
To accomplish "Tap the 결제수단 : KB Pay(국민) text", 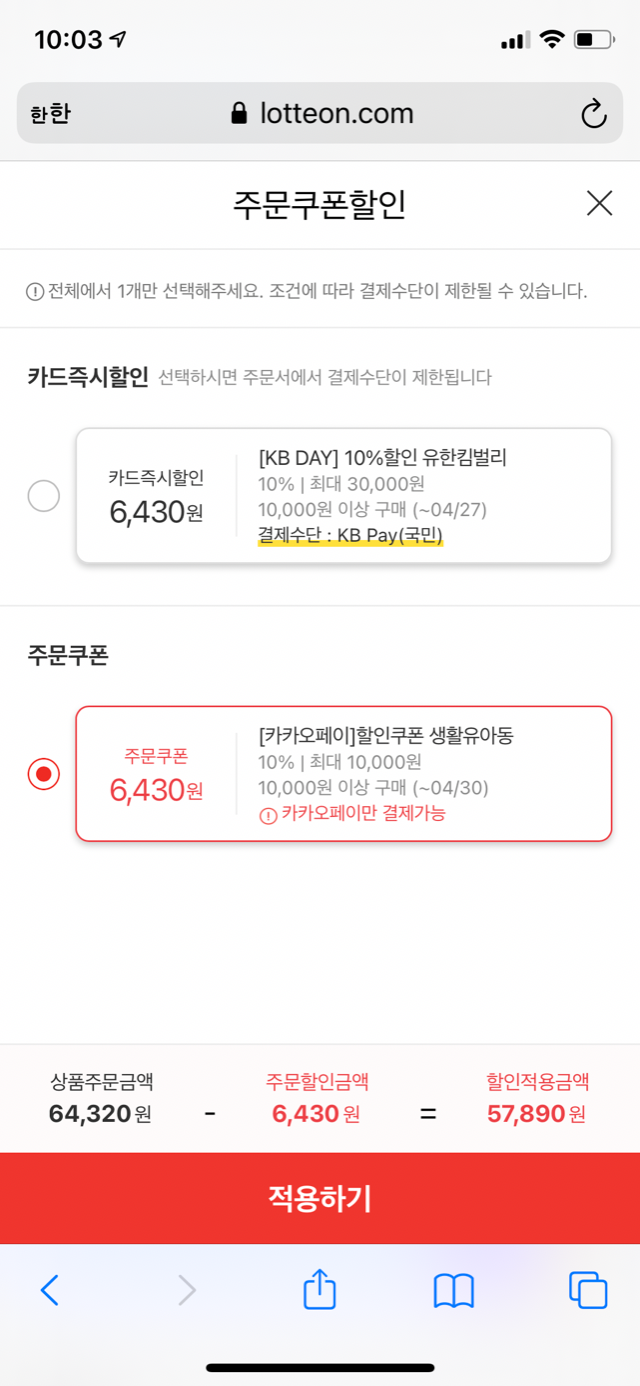I will coord(350,537).
